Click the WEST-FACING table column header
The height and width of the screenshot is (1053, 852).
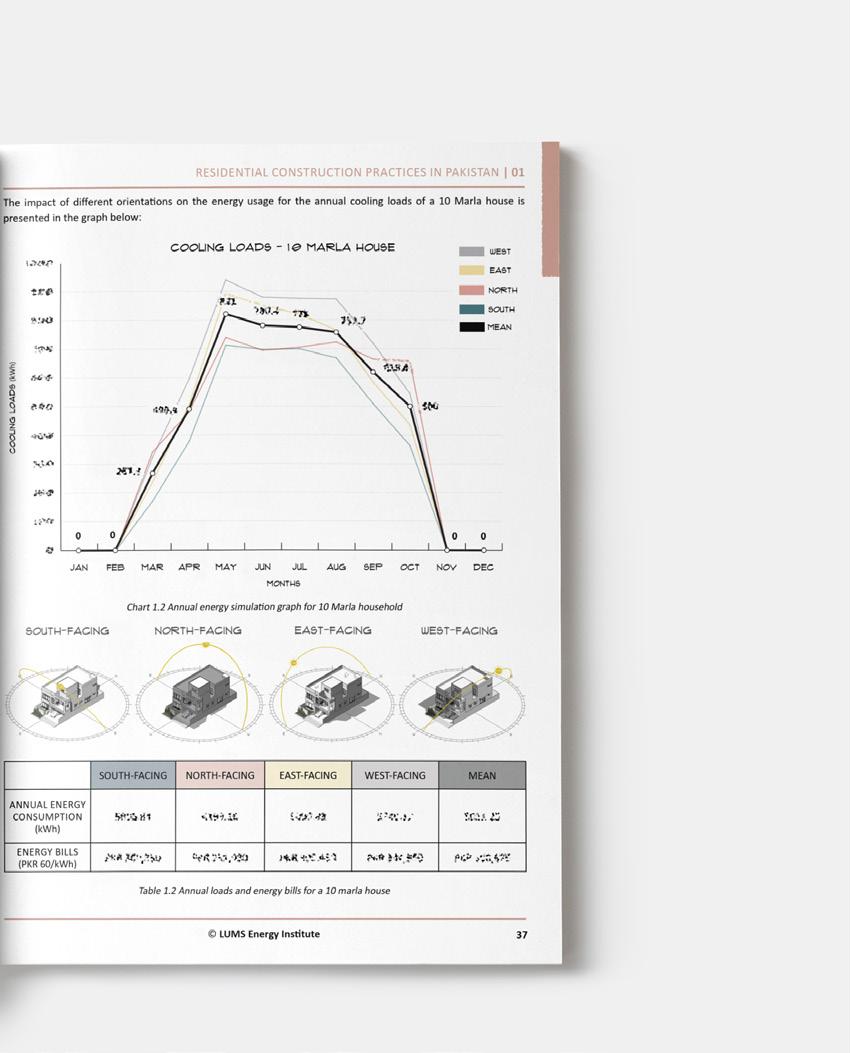click(395, 775)
